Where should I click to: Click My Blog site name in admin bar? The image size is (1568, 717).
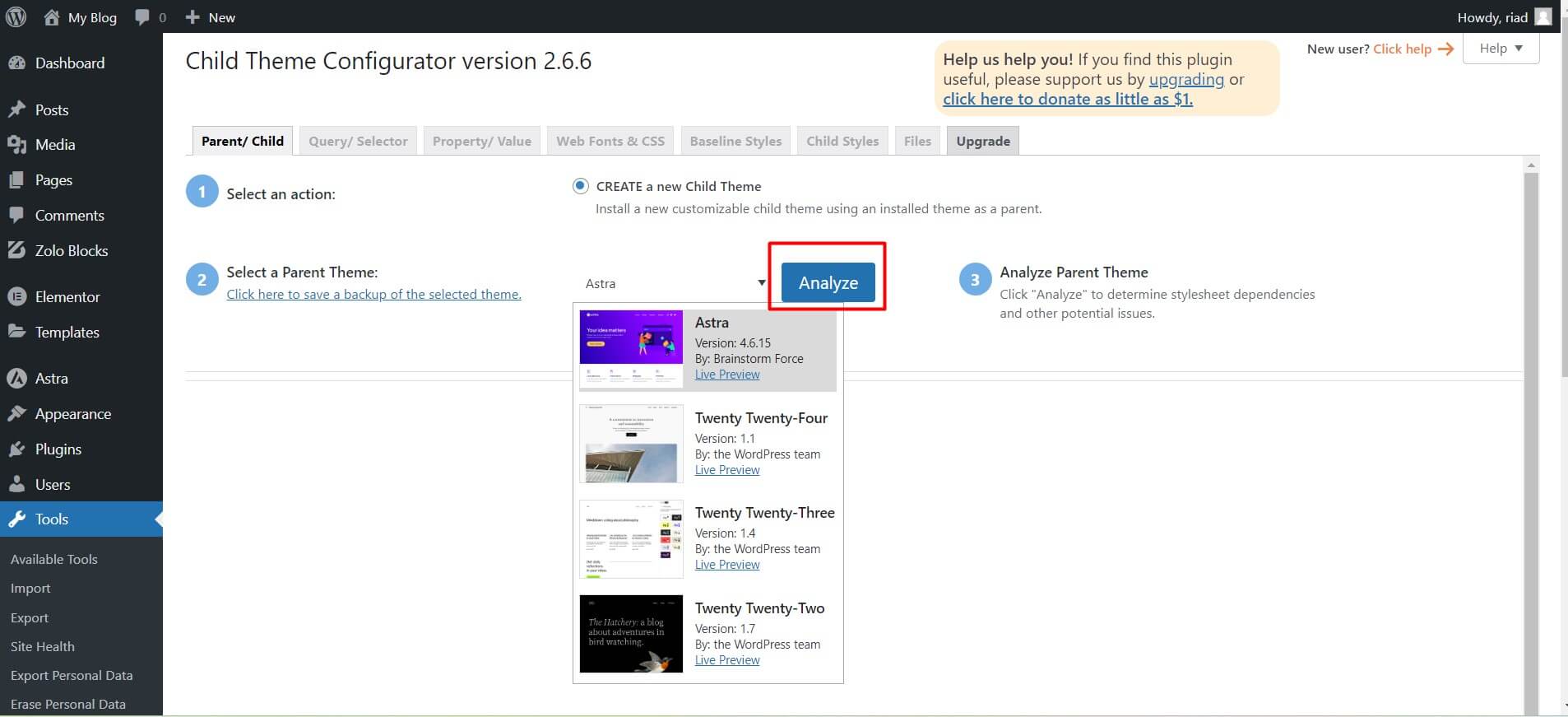coord(92,17)
